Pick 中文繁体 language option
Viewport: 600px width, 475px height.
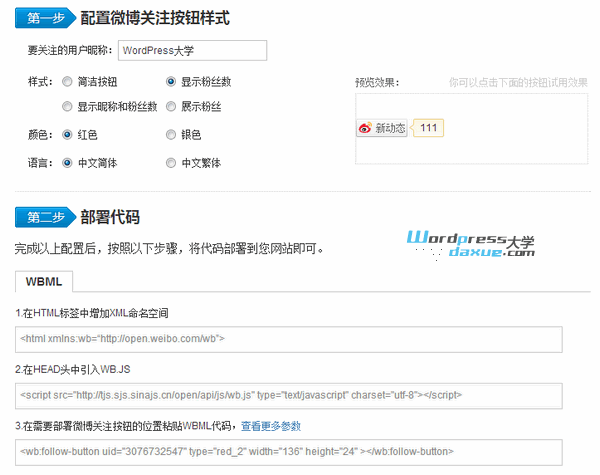coord(171,163)
